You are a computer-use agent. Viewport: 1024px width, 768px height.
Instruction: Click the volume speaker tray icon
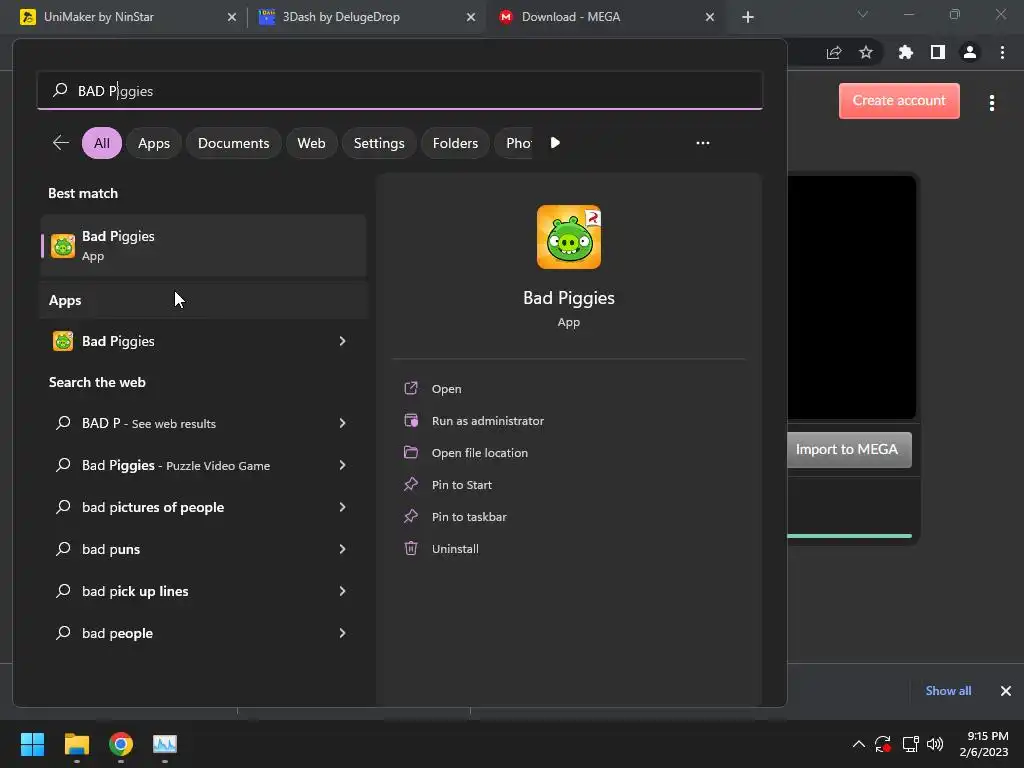pos(935,744)
